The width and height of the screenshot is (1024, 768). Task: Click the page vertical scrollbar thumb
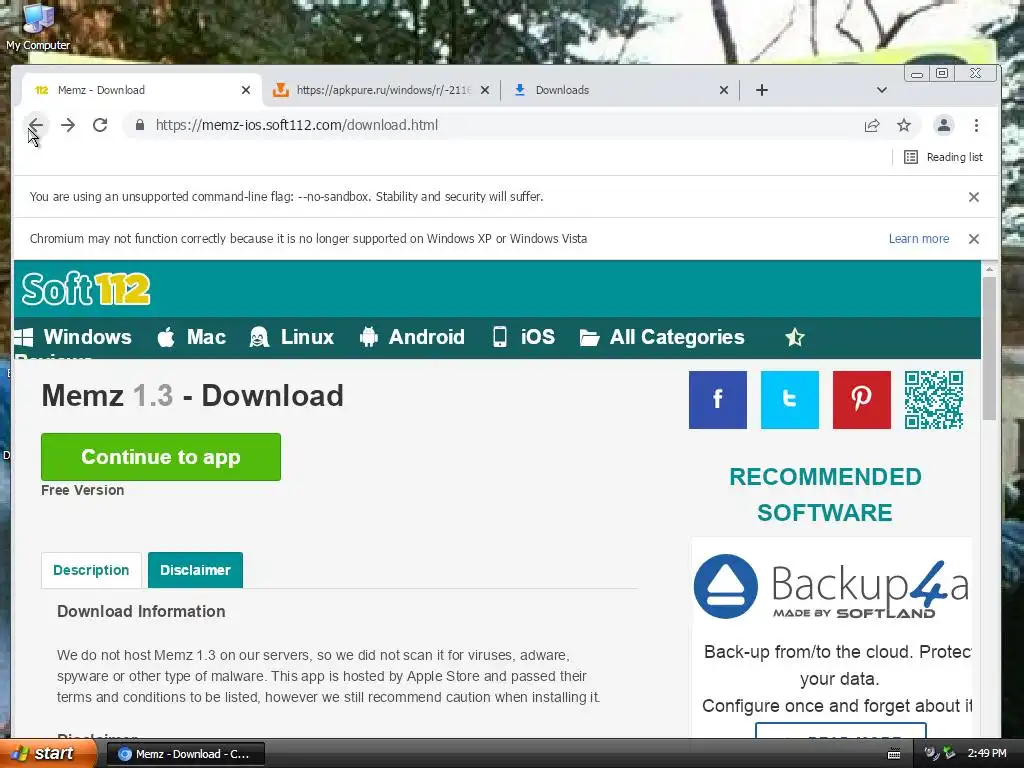[x=989, y=348]
